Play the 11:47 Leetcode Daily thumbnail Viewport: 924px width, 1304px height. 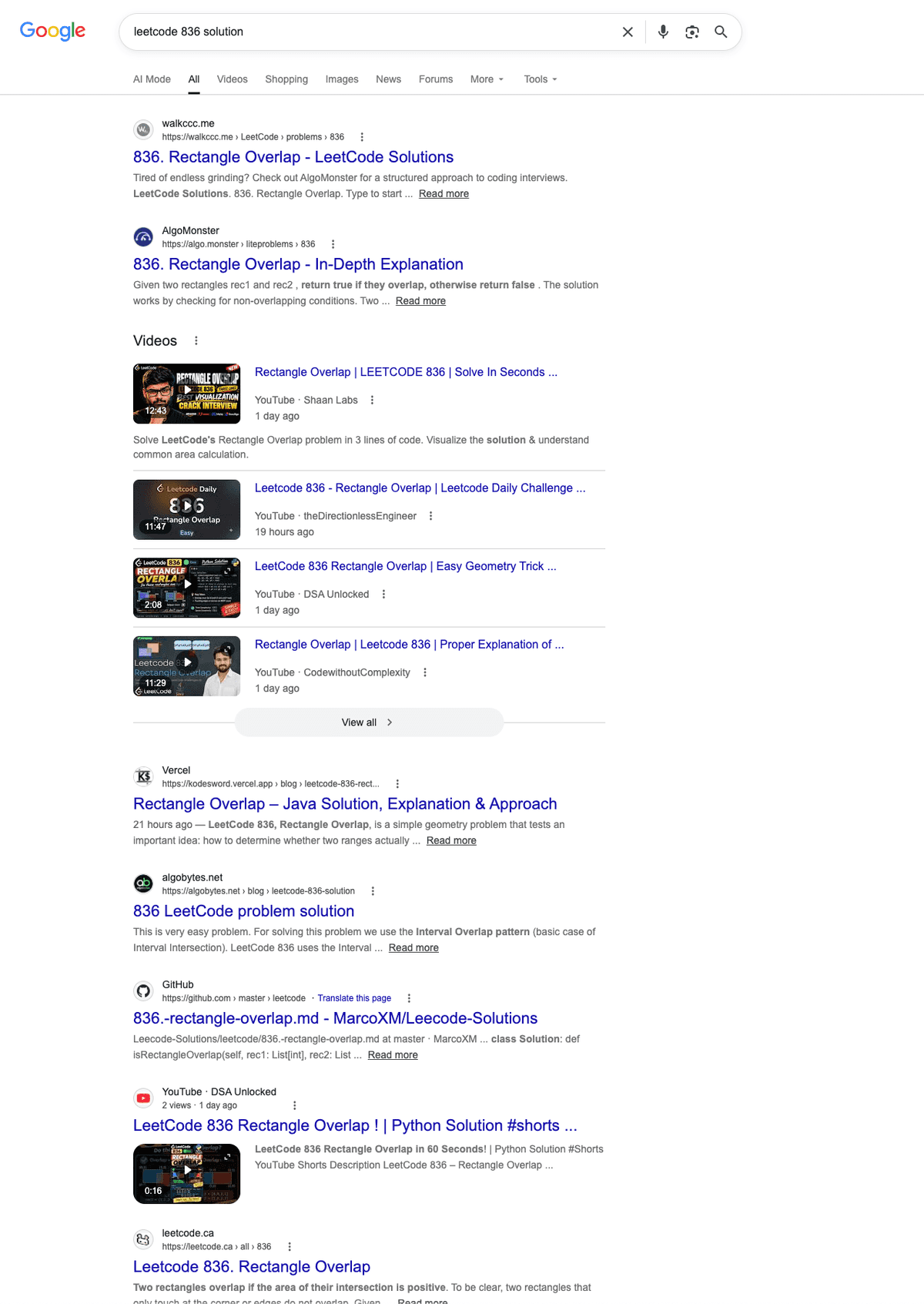tap(186, 510)
